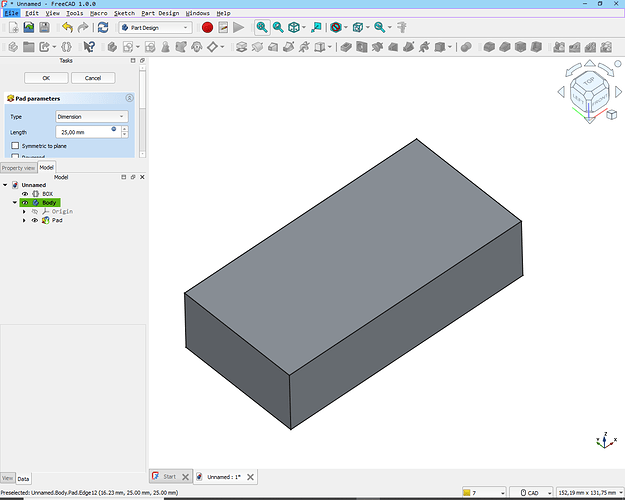Collapse the Body tree node
The image size is (625, 500).
point(15,203)
